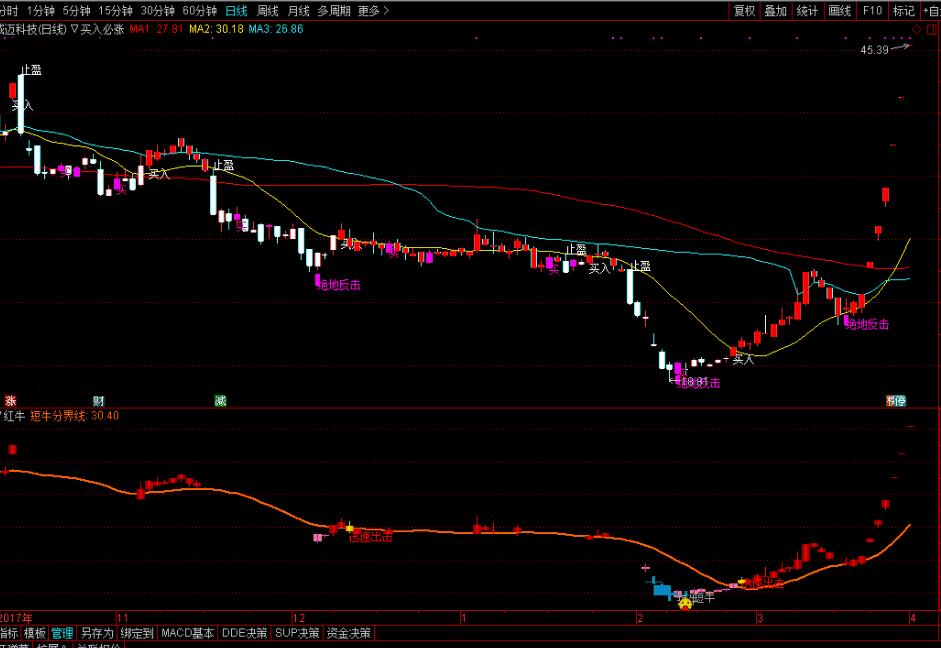The height and width of the screenshot is (648, 941).
Task: Click the MA2: 30.18 value
Action: tap(216, 28)
